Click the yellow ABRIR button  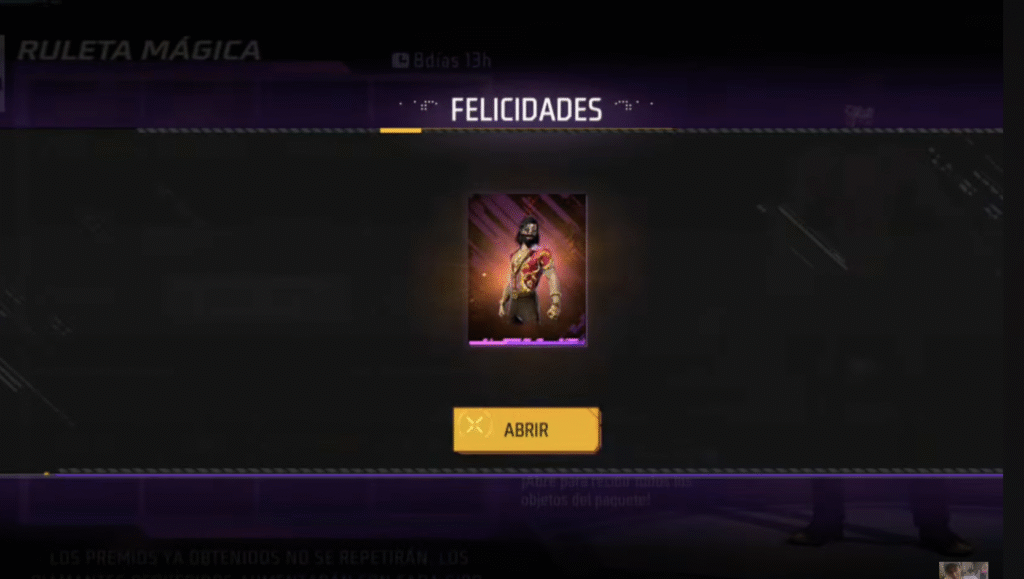527,430
